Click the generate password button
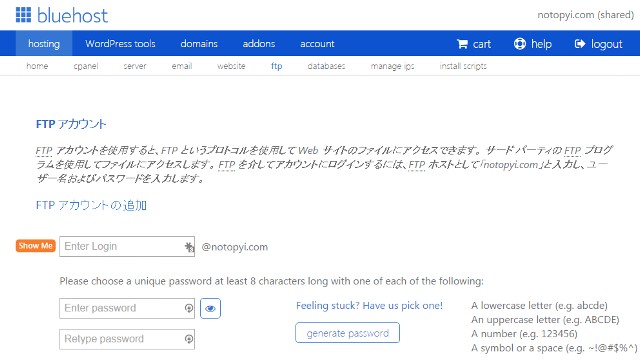Screen dimensions: 640x360 point(347,333)
